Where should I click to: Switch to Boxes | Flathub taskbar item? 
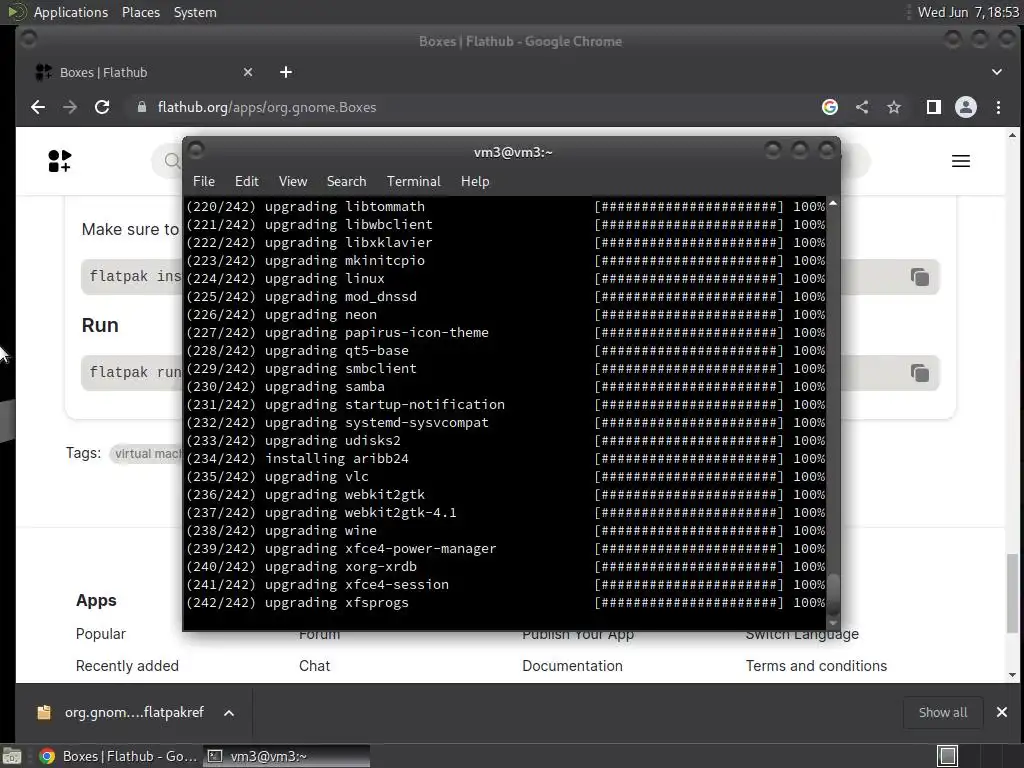pos(118,756)
